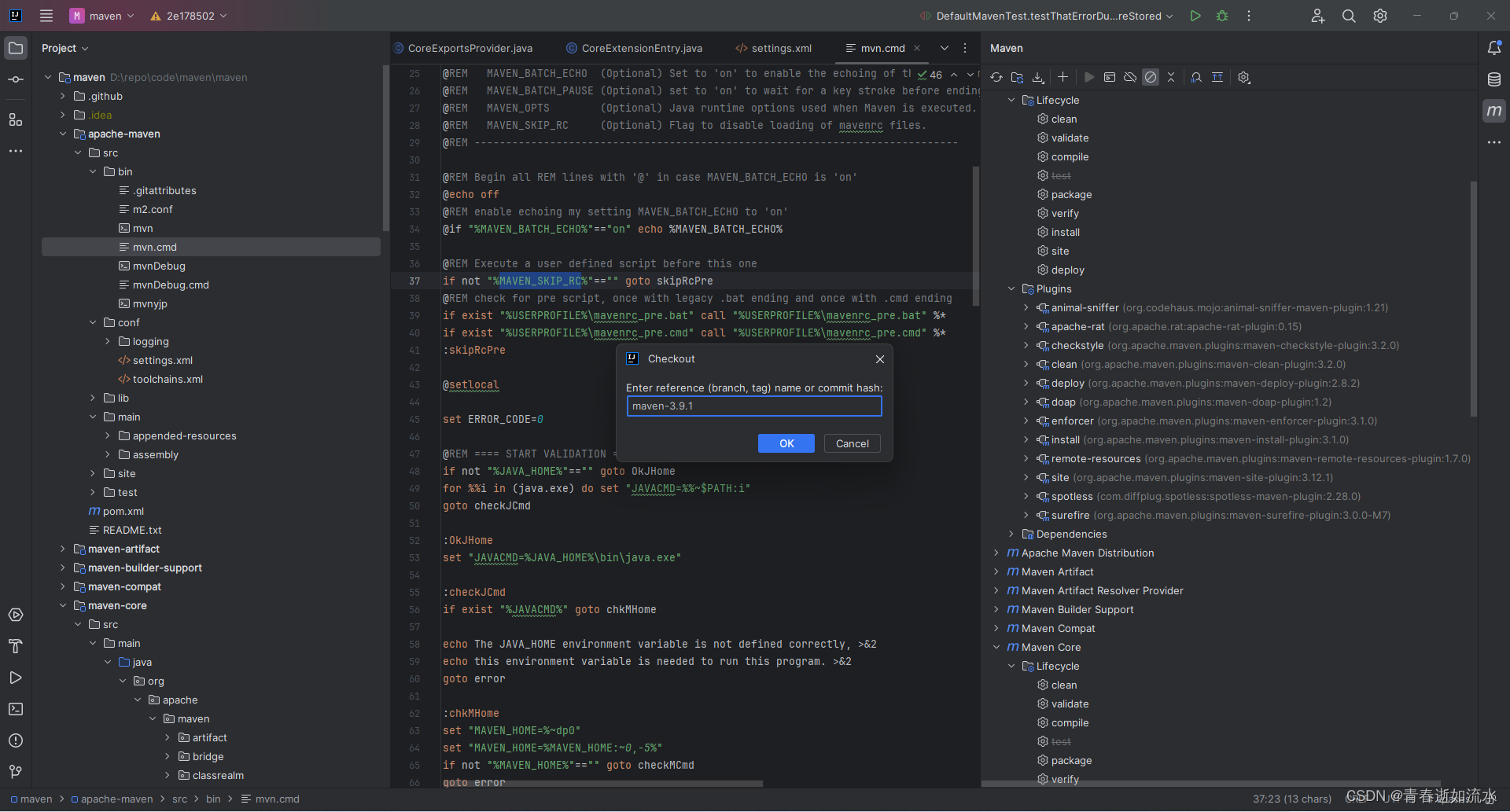This screenshot has height=812, width=1510.
Task: Select pom.xml in project tree
Action: pos(116,511)
